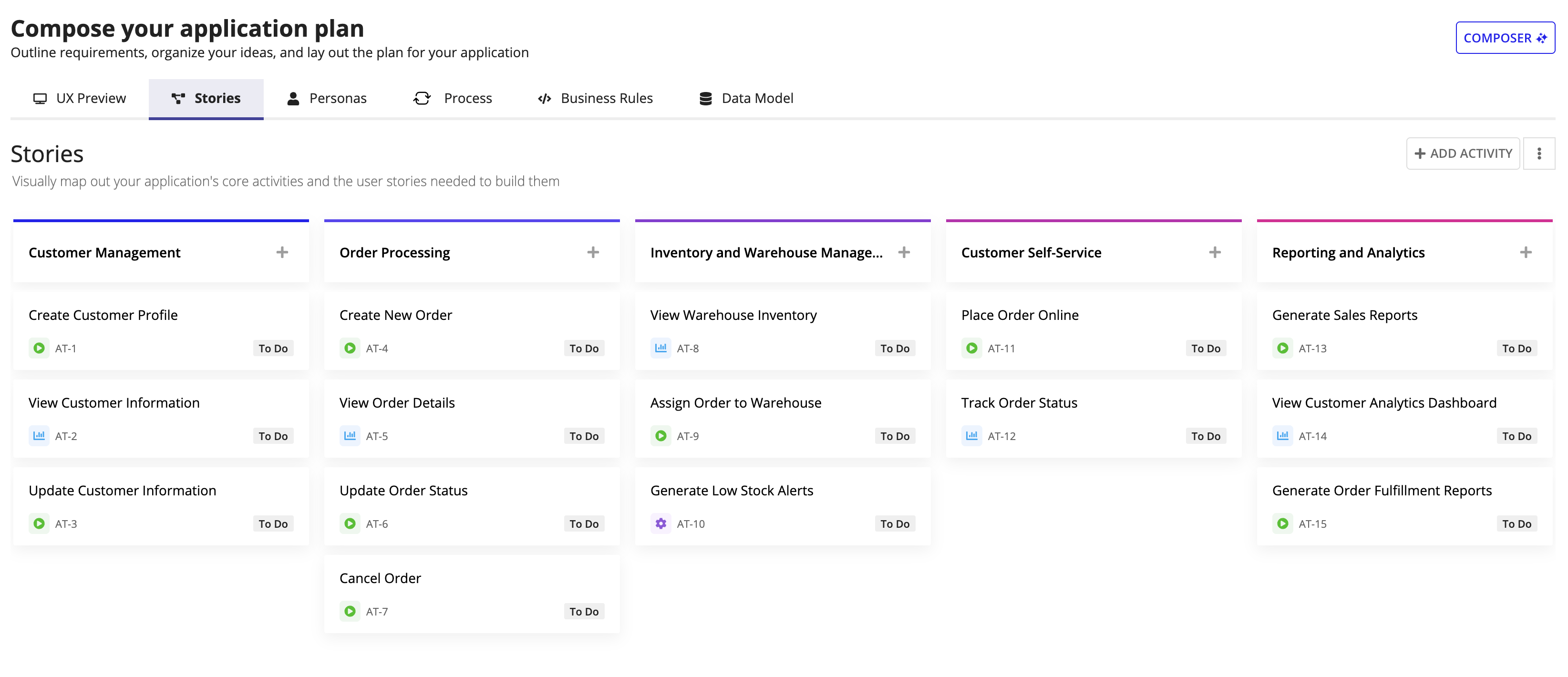The width and height of the screenshot is (1568, 677).
Task: Click the To Do badge on AT-15
Action: 1517,523
